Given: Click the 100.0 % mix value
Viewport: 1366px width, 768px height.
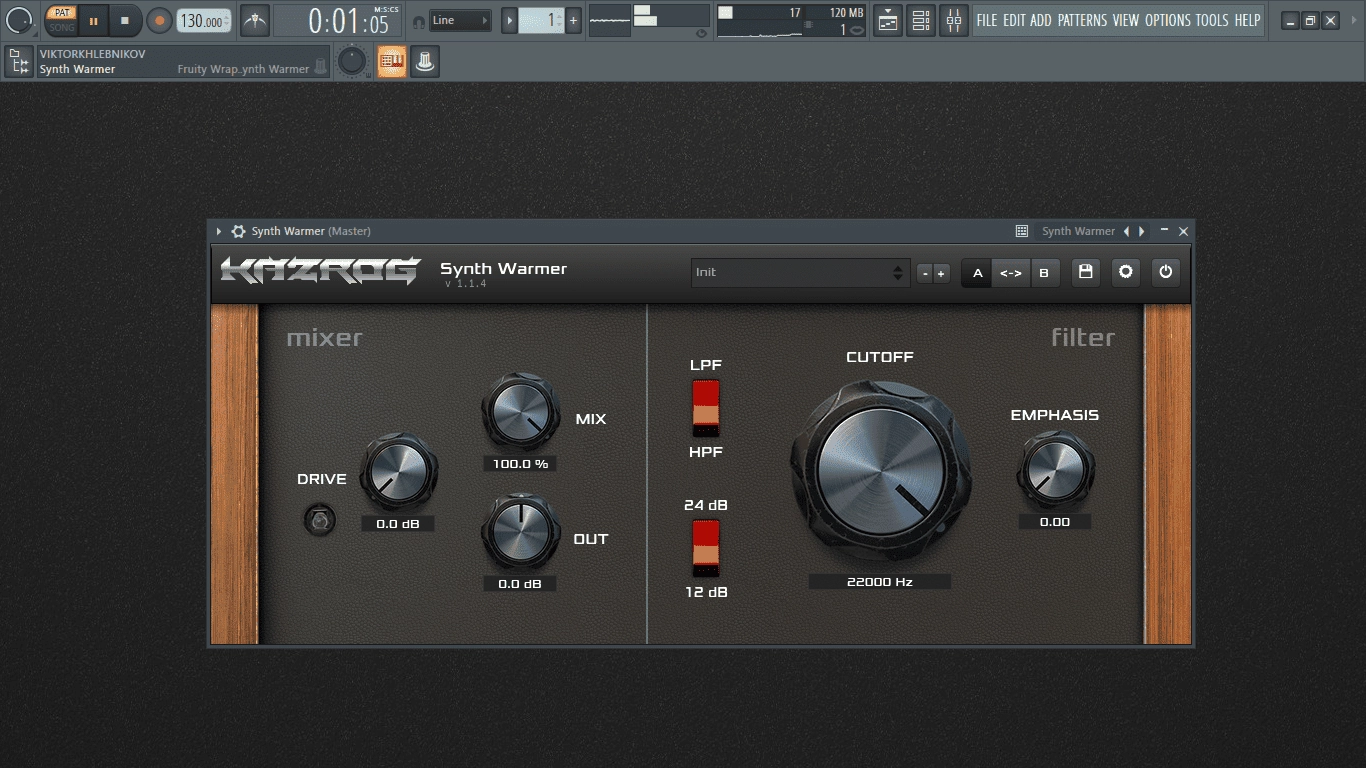Looking at the screenshot, I should pos(521,464).
